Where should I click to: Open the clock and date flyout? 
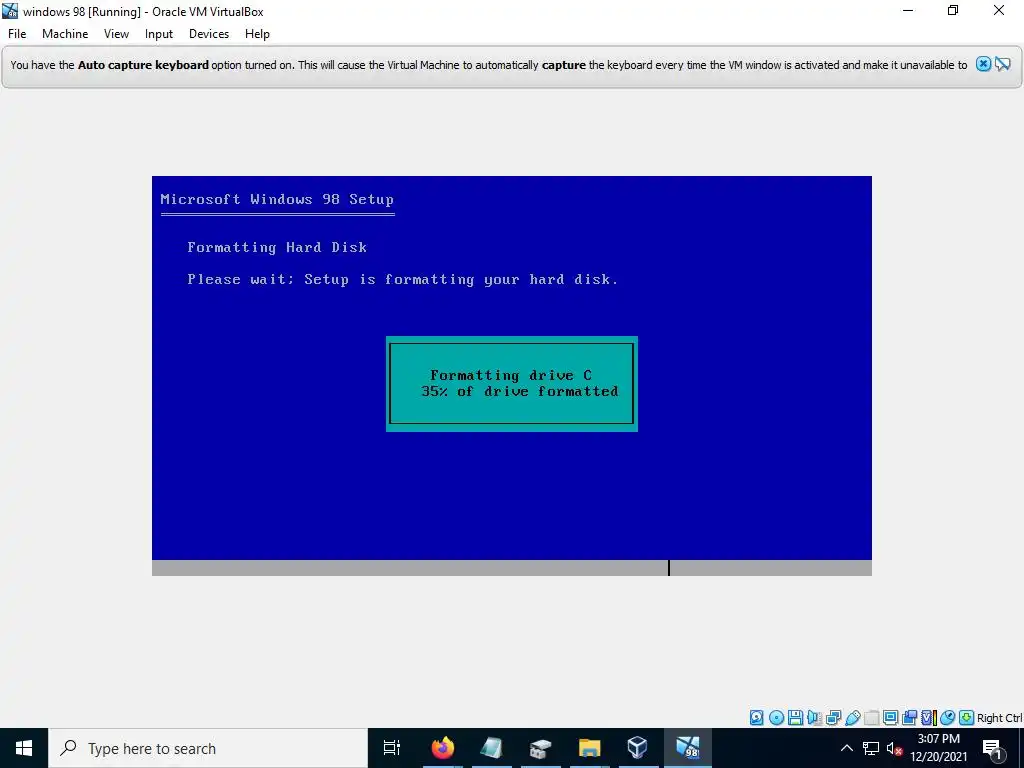pos(938,748)
